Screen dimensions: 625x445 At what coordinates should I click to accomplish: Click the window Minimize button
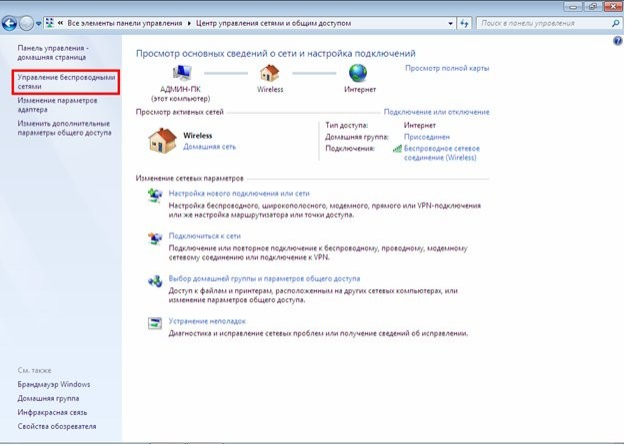(572, 7)
